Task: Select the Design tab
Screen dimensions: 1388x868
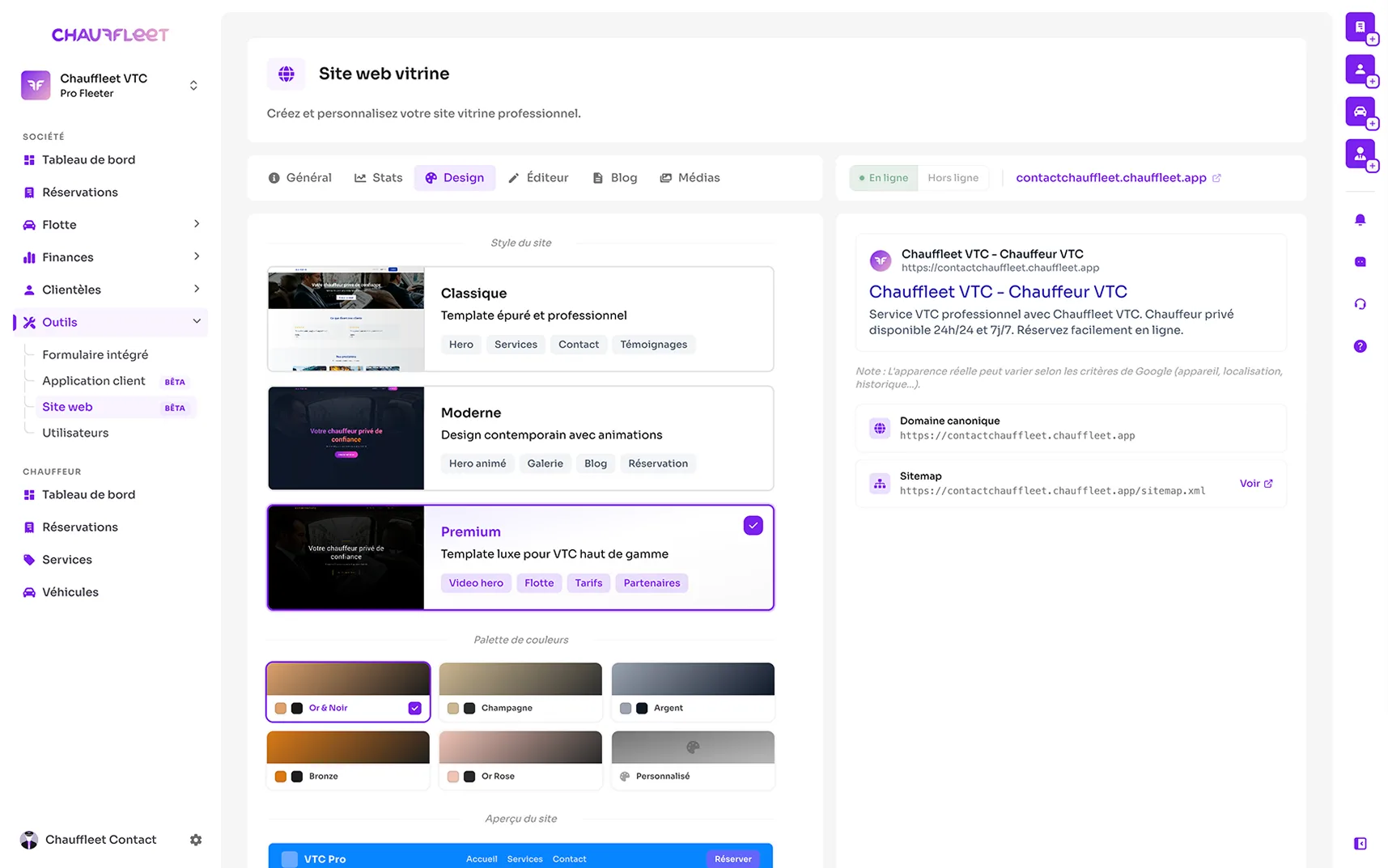Action: 455,178
